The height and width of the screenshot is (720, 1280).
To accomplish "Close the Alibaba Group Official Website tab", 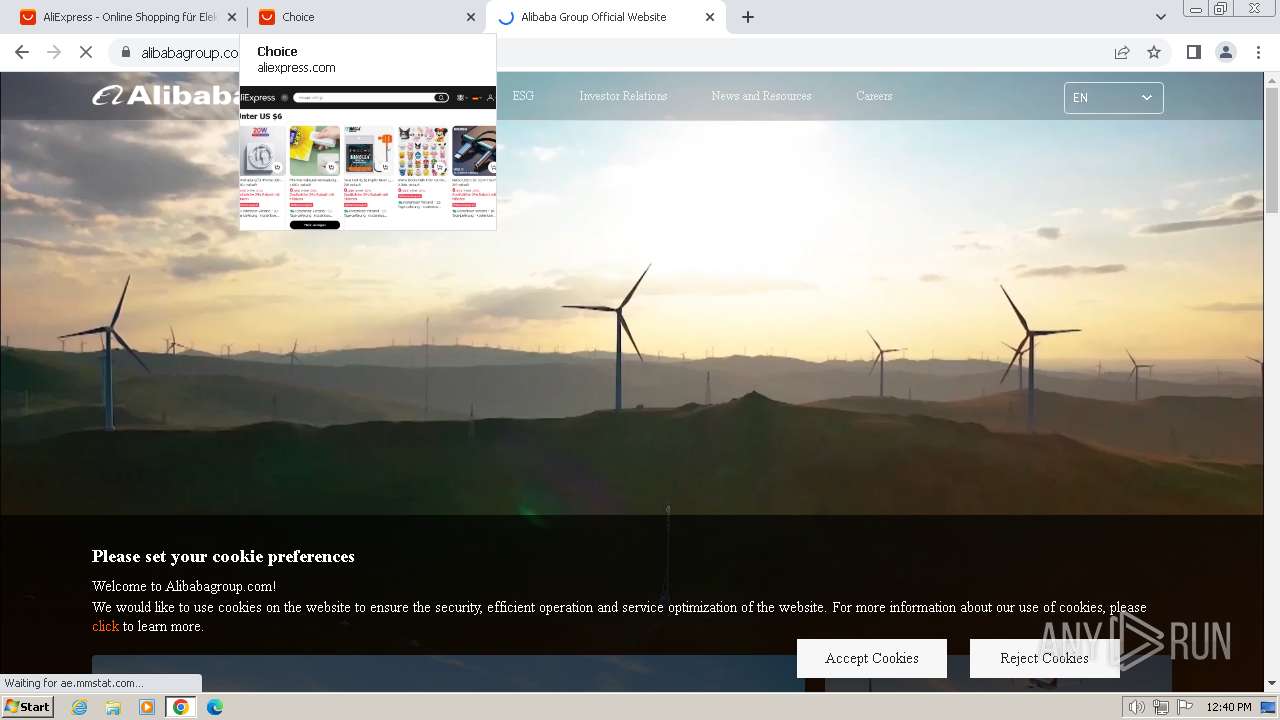I will (711, 17).
